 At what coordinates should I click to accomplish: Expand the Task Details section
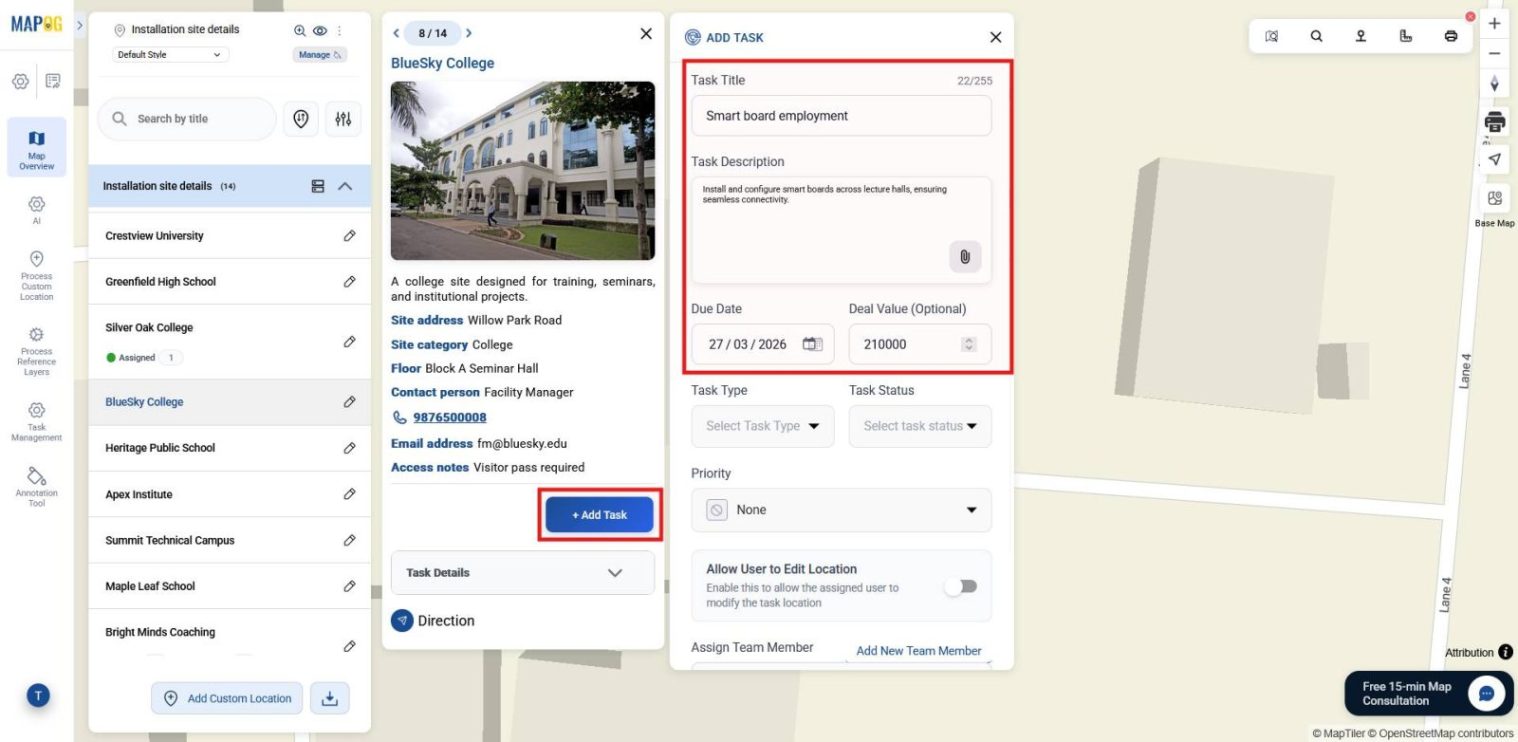coord(522,572)
